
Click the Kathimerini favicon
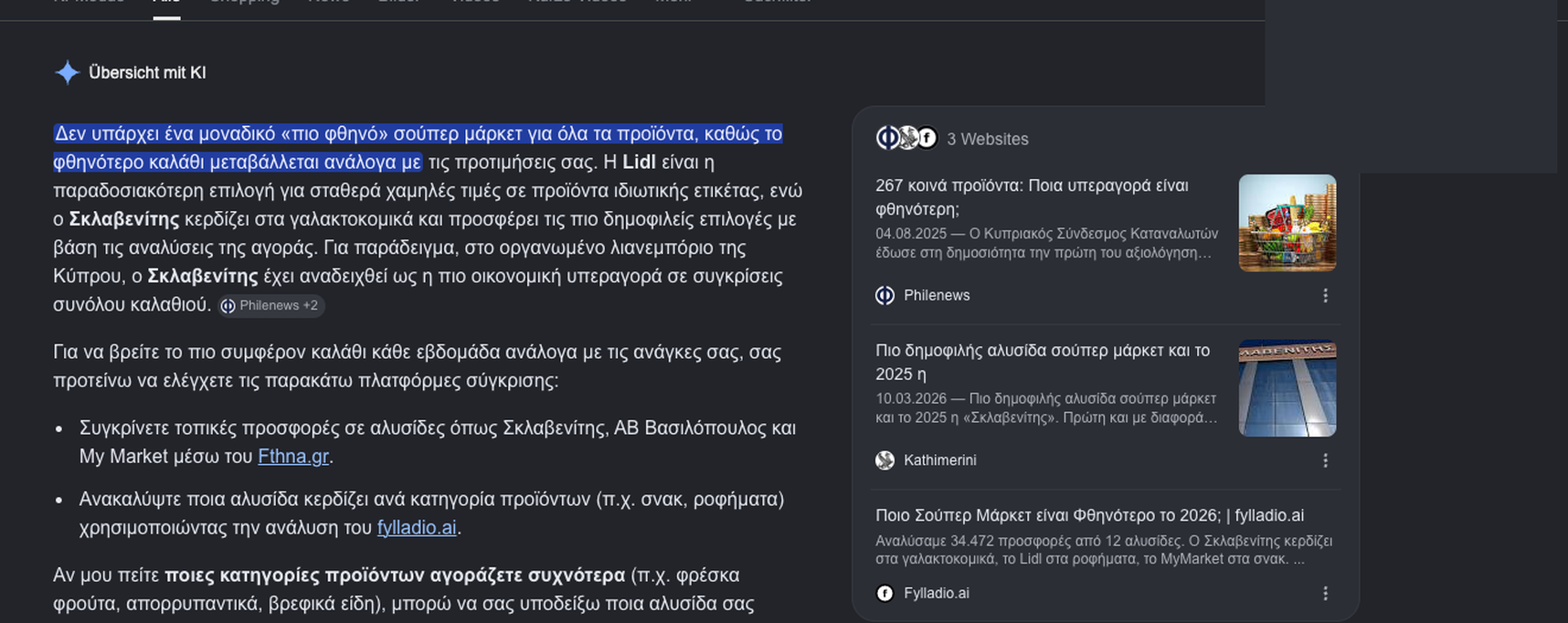885,460
